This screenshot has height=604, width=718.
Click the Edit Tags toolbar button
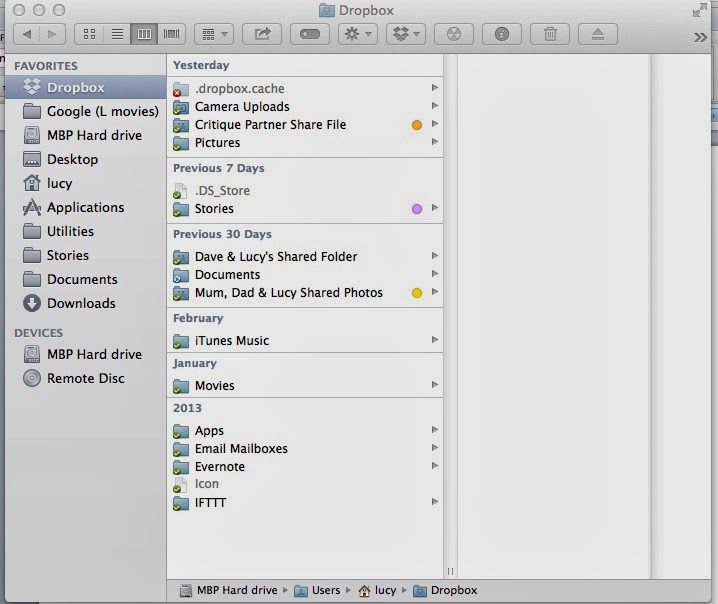310,34
